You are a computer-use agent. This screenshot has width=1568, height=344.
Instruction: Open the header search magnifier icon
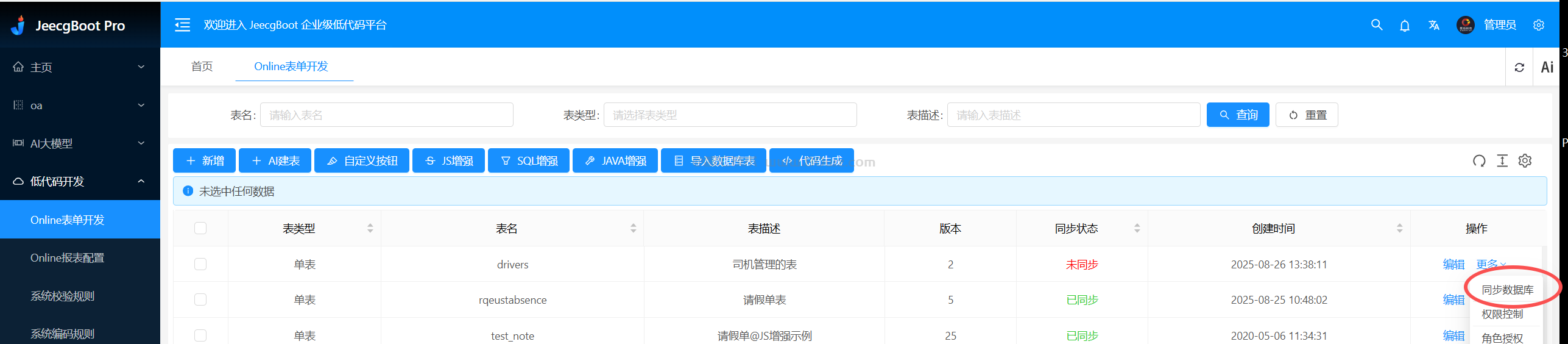(x=1376, y=25)
